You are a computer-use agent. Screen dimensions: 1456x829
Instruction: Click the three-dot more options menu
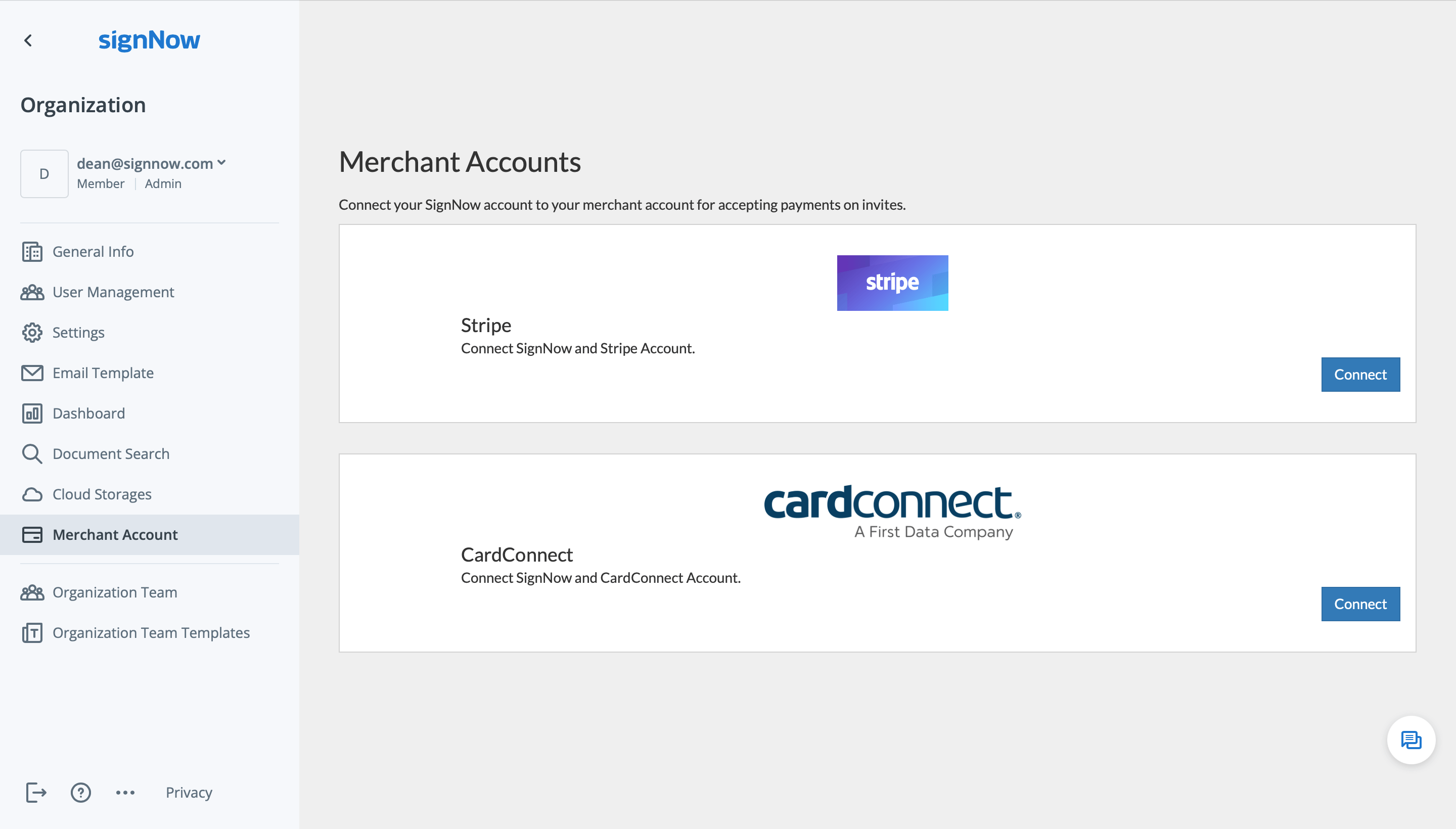(125, 792)
